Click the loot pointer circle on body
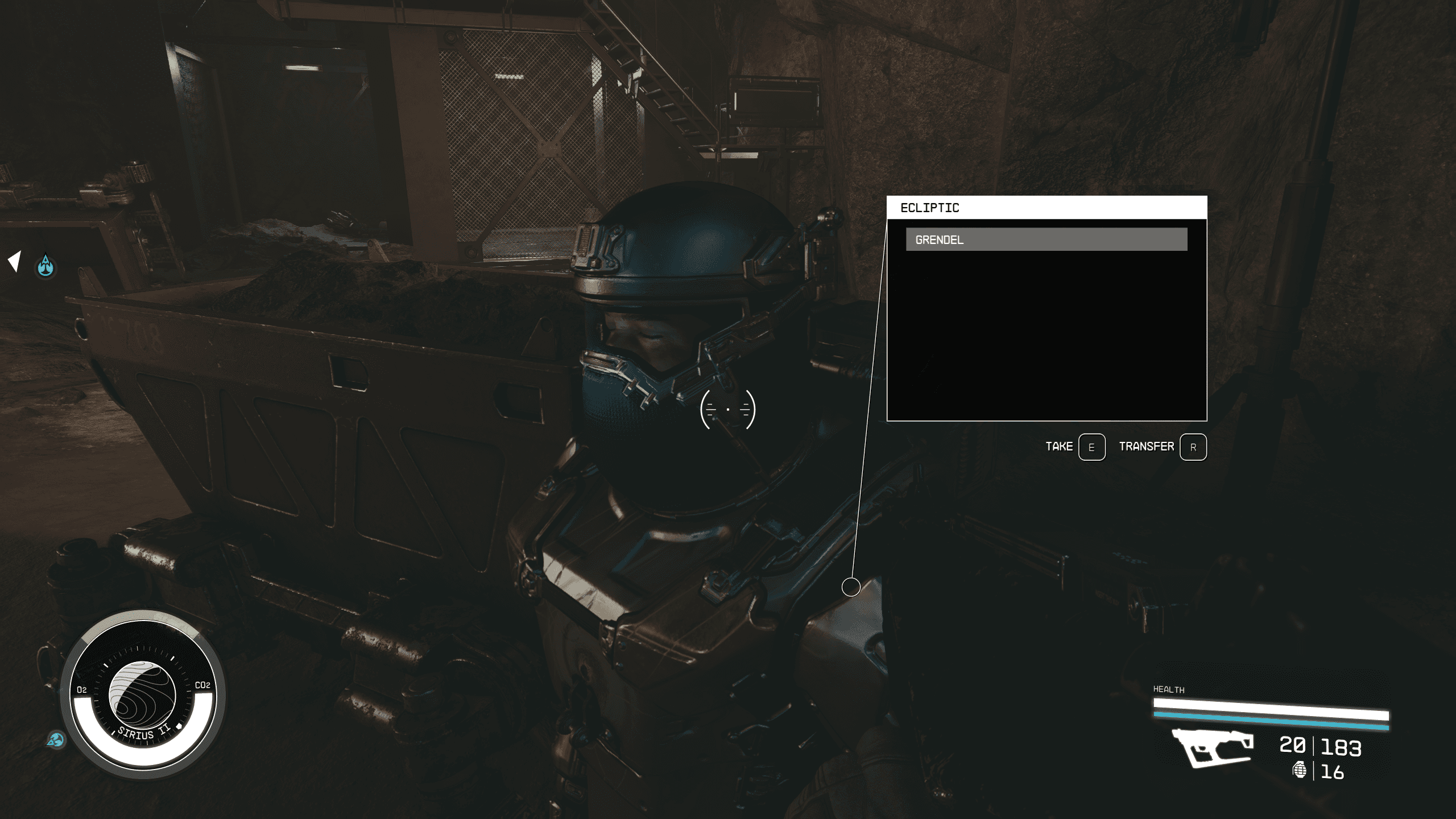The image size is (1456, 819). (851, 587)
